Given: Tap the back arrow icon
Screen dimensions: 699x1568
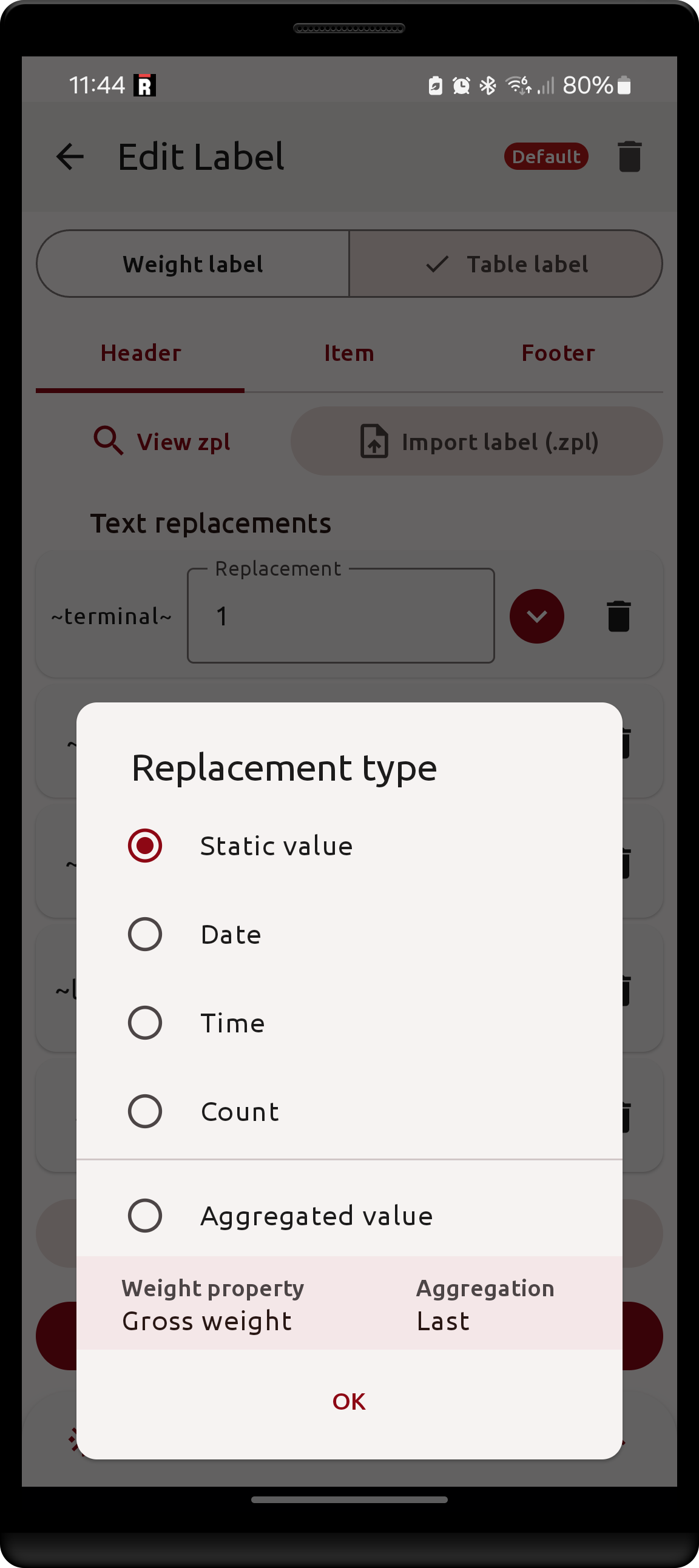Looking at the screenshot, I should click(x=70, y=157).
